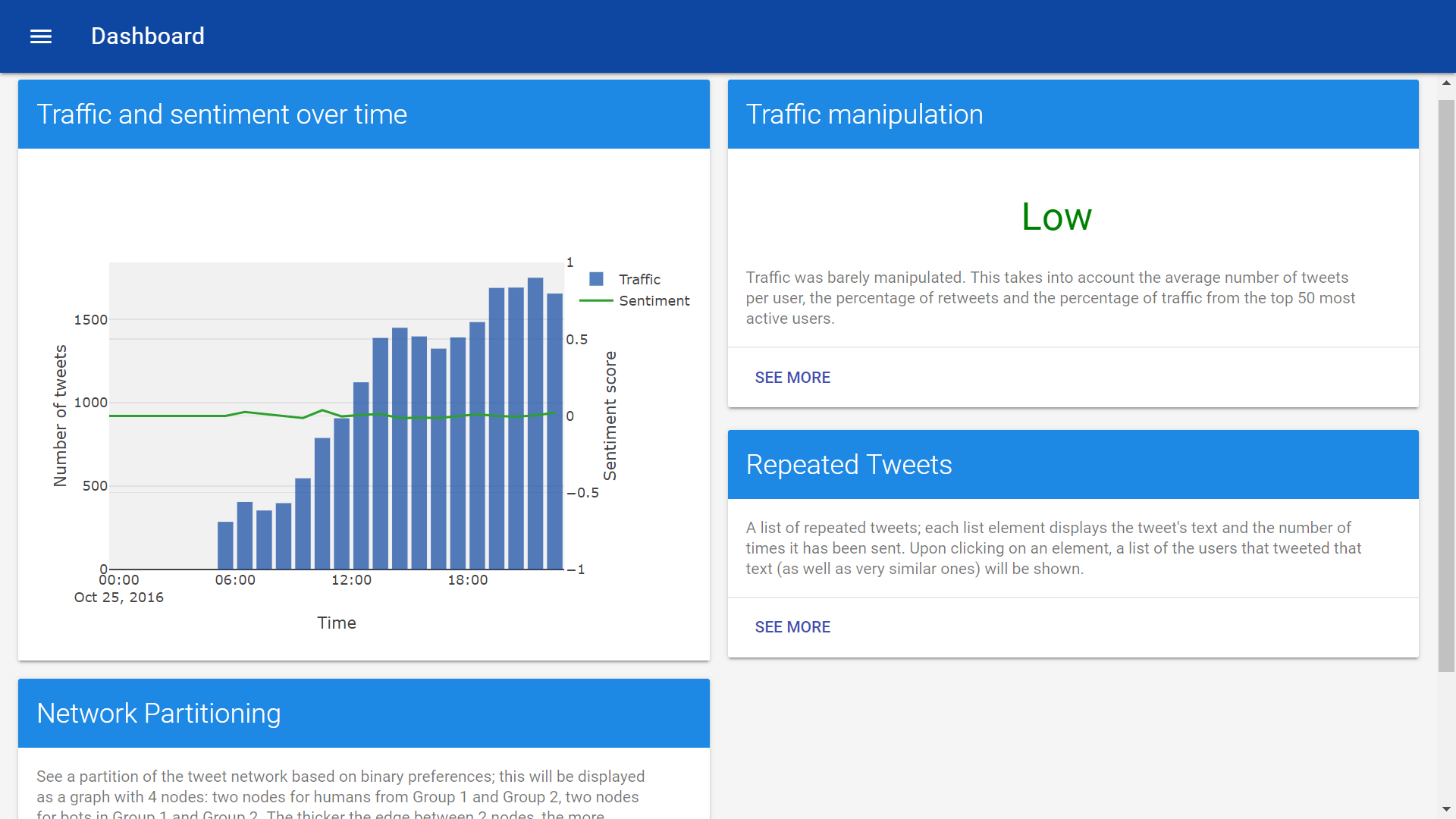1456x819 pixels.
Task: Click the Dashboard title
Action: (x=148, y=36)
